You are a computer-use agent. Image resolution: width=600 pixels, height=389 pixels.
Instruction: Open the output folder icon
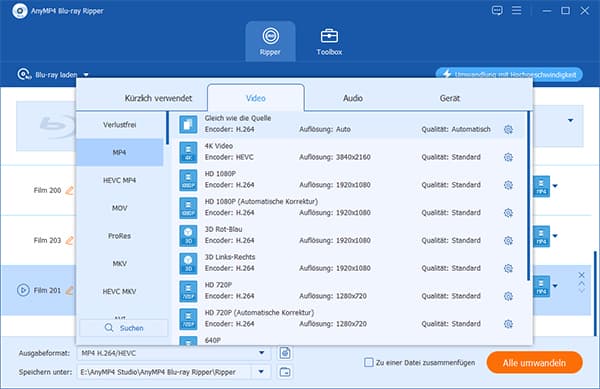pyautogui.click(x=285, y=372)
